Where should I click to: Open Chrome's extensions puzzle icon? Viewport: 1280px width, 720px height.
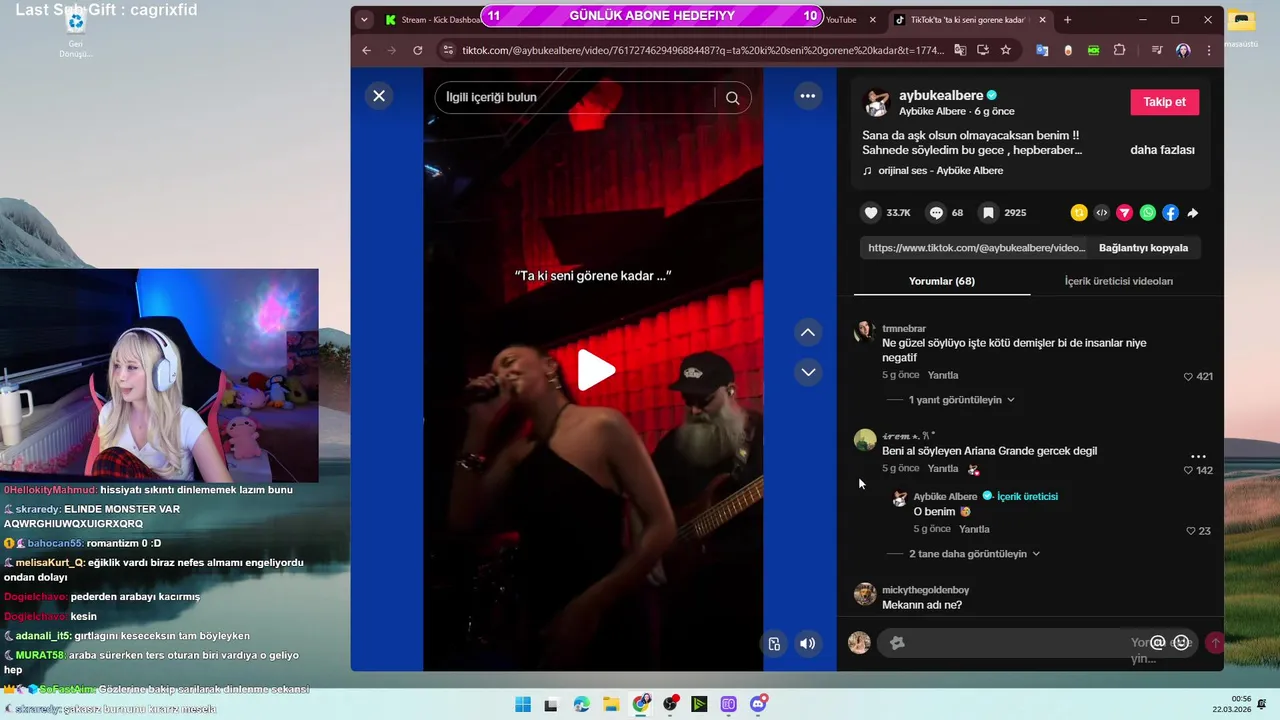tap(1119, 50)
